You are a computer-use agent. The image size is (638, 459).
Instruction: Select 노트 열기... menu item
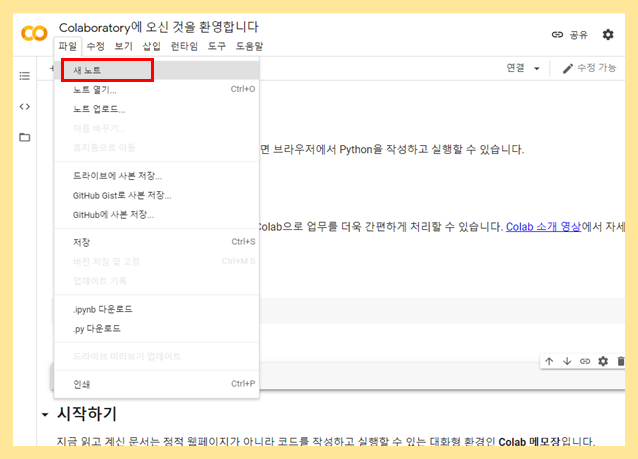coord(157,90)
